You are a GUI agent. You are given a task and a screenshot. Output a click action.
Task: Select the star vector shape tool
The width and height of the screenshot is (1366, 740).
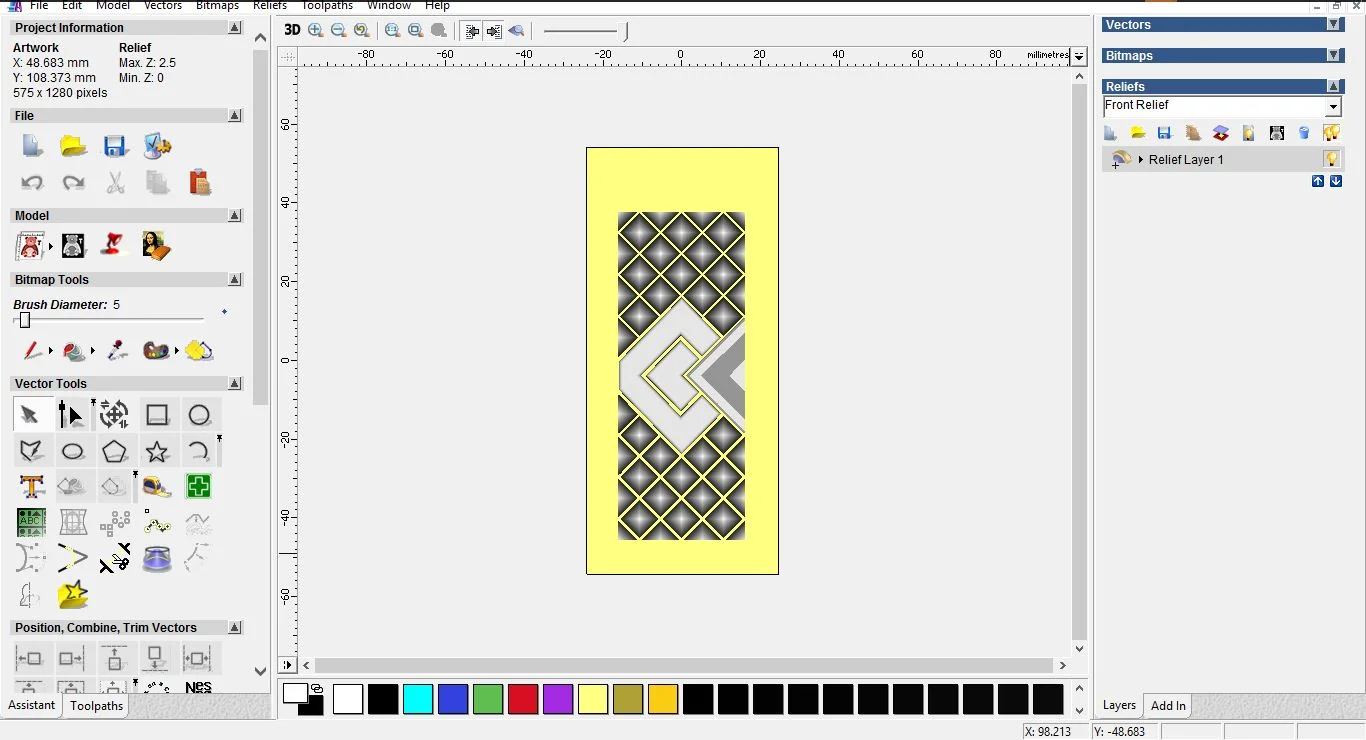157,451
